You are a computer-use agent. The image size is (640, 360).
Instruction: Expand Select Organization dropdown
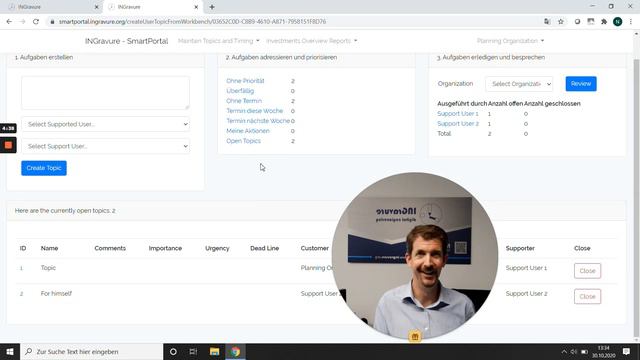[519, 84]
